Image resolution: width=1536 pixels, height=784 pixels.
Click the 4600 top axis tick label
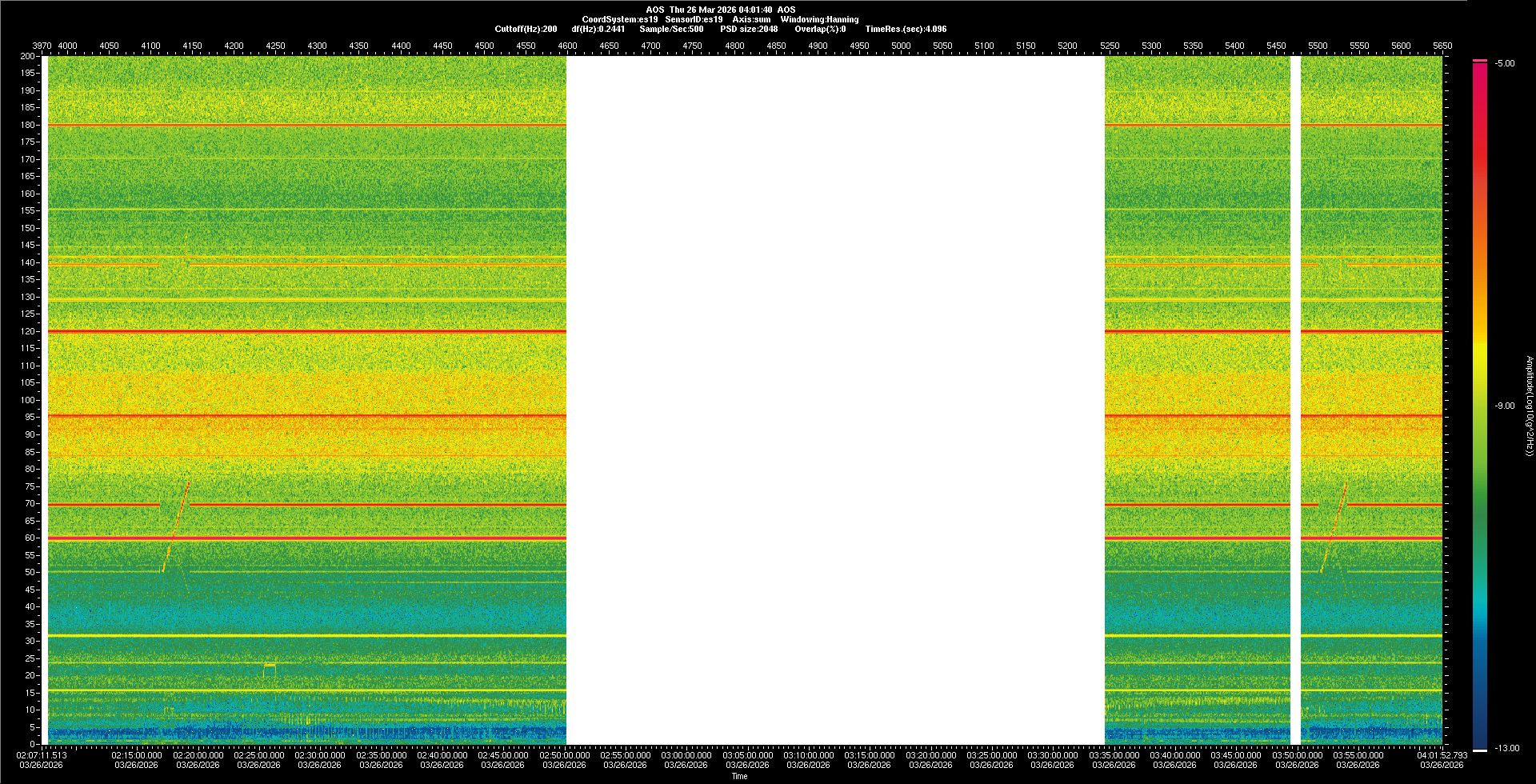pos(567,46)
